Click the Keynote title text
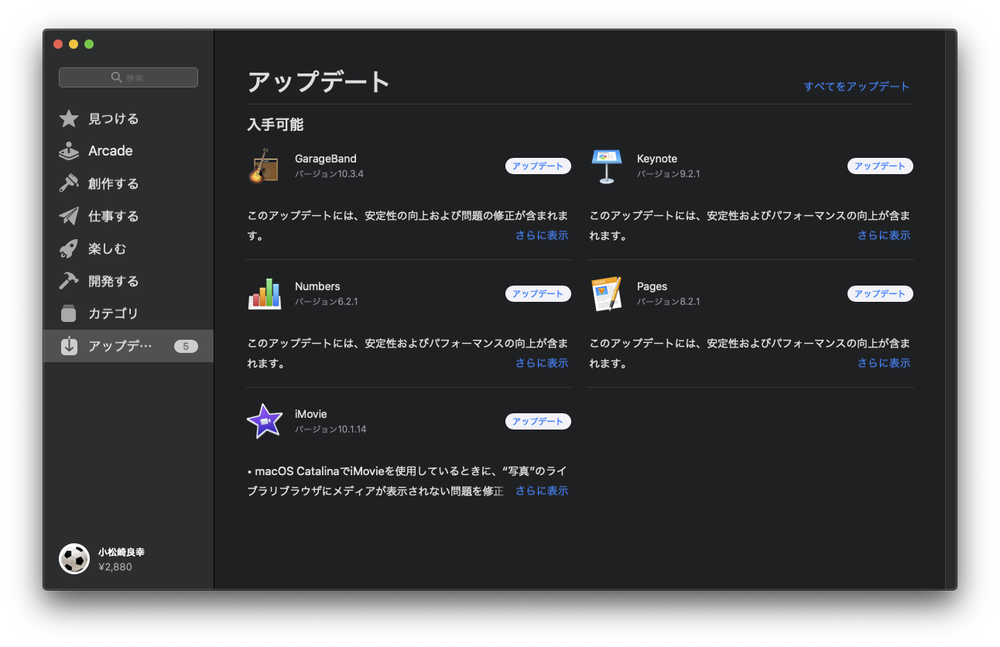Image resolution: width=1000 pixels, height=647 pixels. pyautogui.click(x=657, y=159)
